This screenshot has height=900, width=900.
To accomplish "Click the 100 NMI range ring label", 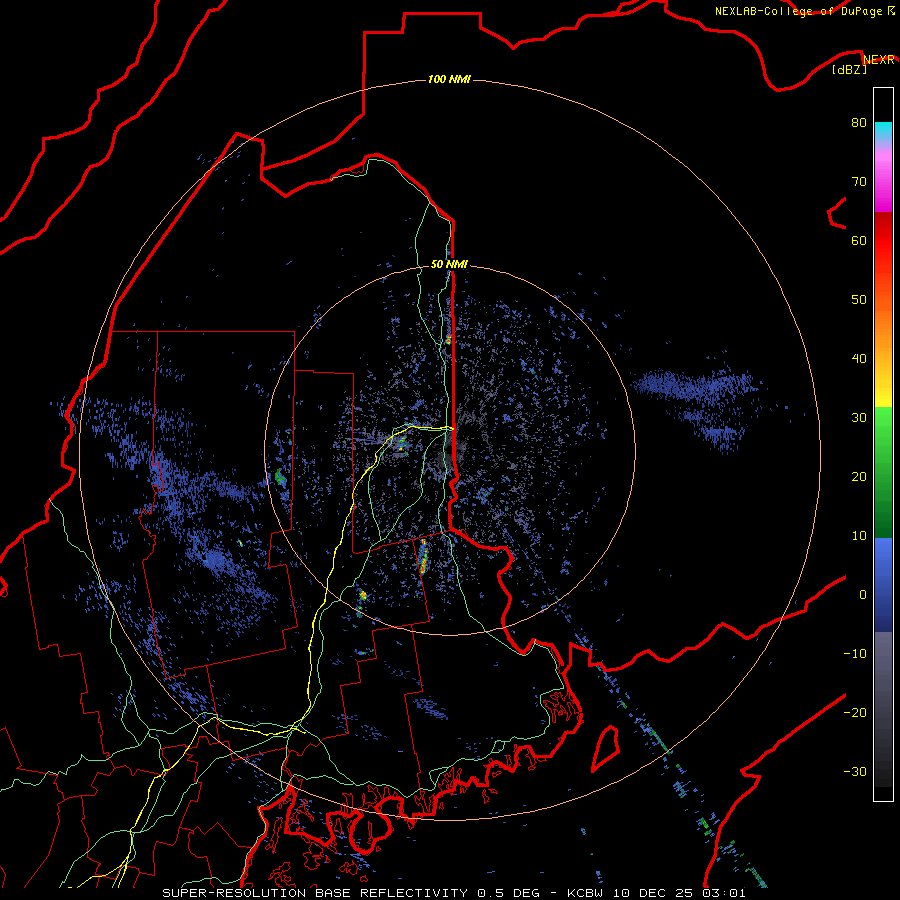I will 449,79.
